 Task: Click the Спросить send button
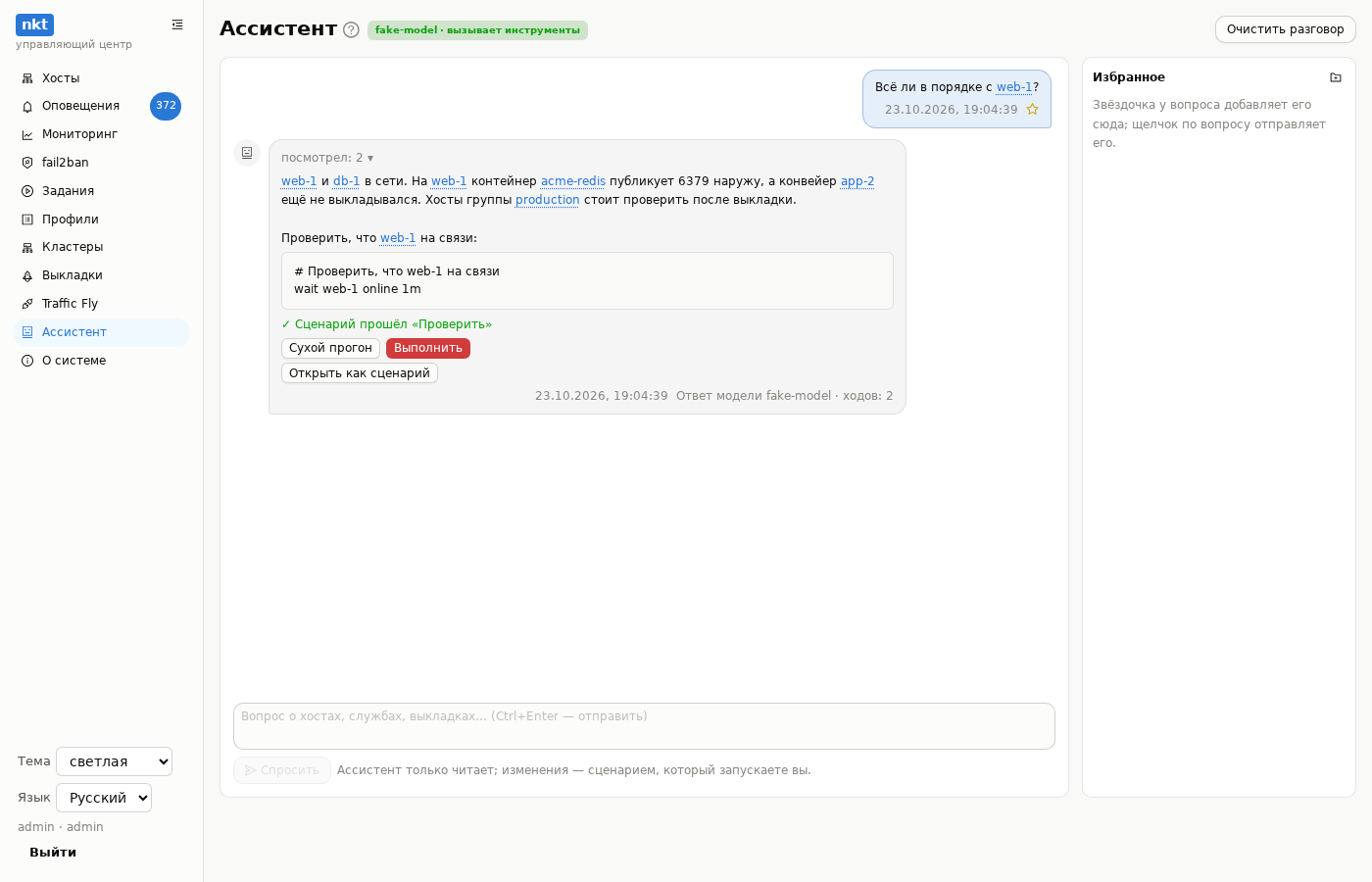[282, 770]
